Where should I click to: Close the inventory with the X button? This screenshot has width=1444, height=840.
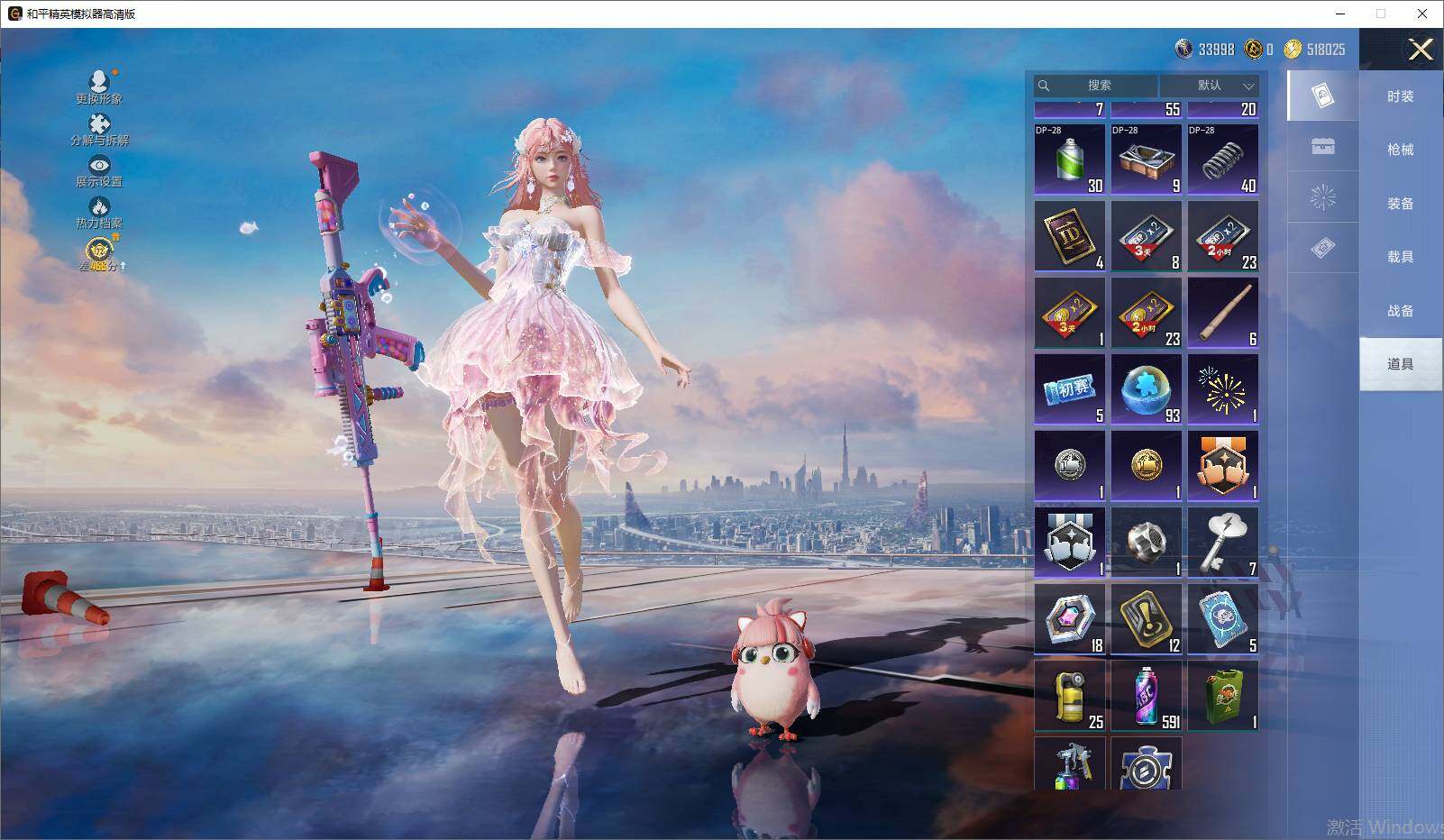coord(1421,50)
